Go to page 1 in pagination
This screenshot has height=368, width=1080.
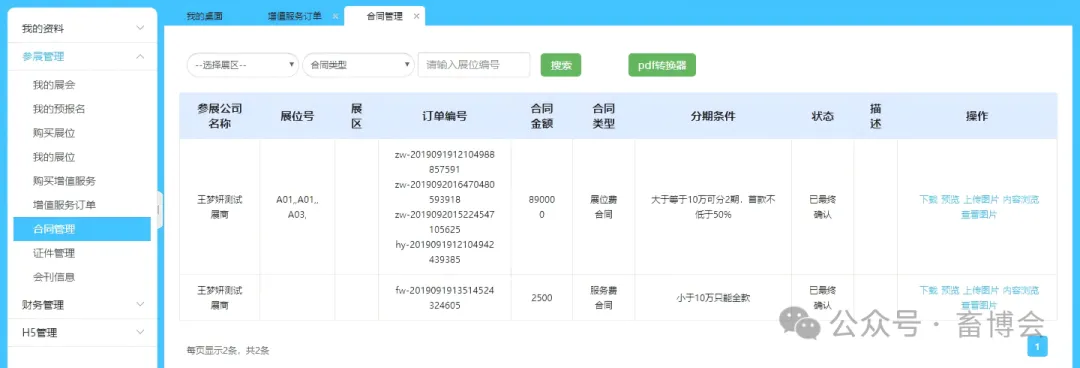1037,346
